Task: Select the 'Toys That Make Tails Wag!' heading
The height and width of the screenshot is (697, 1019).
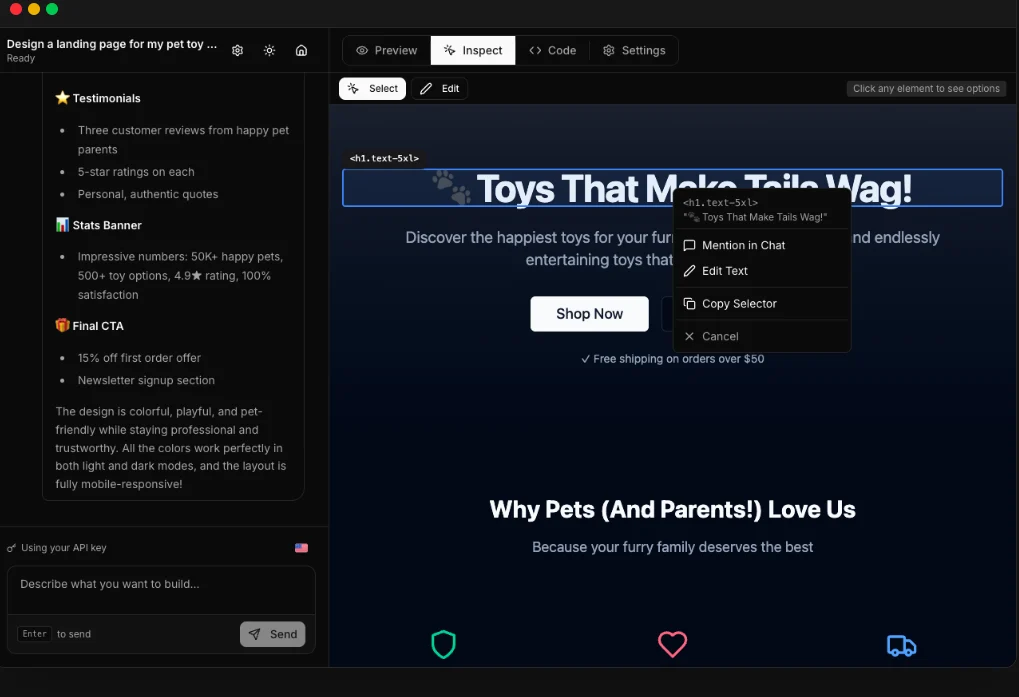Action: pos(672,188)
